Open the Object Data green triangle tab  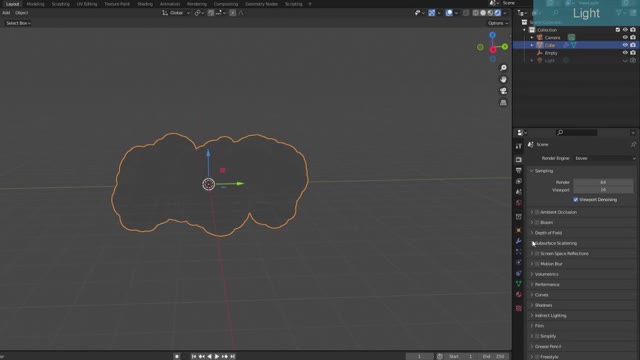pos(519,284)
